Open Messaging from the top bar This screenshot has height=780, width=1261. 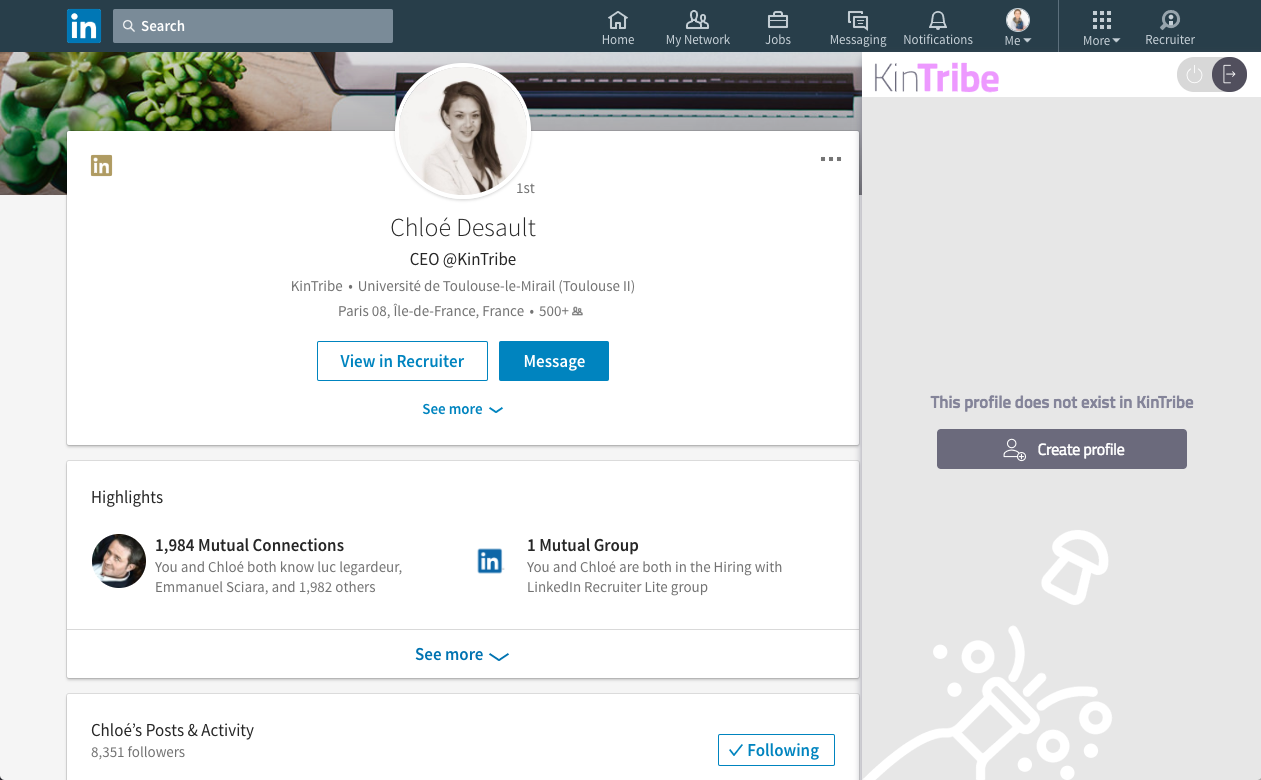858,27
